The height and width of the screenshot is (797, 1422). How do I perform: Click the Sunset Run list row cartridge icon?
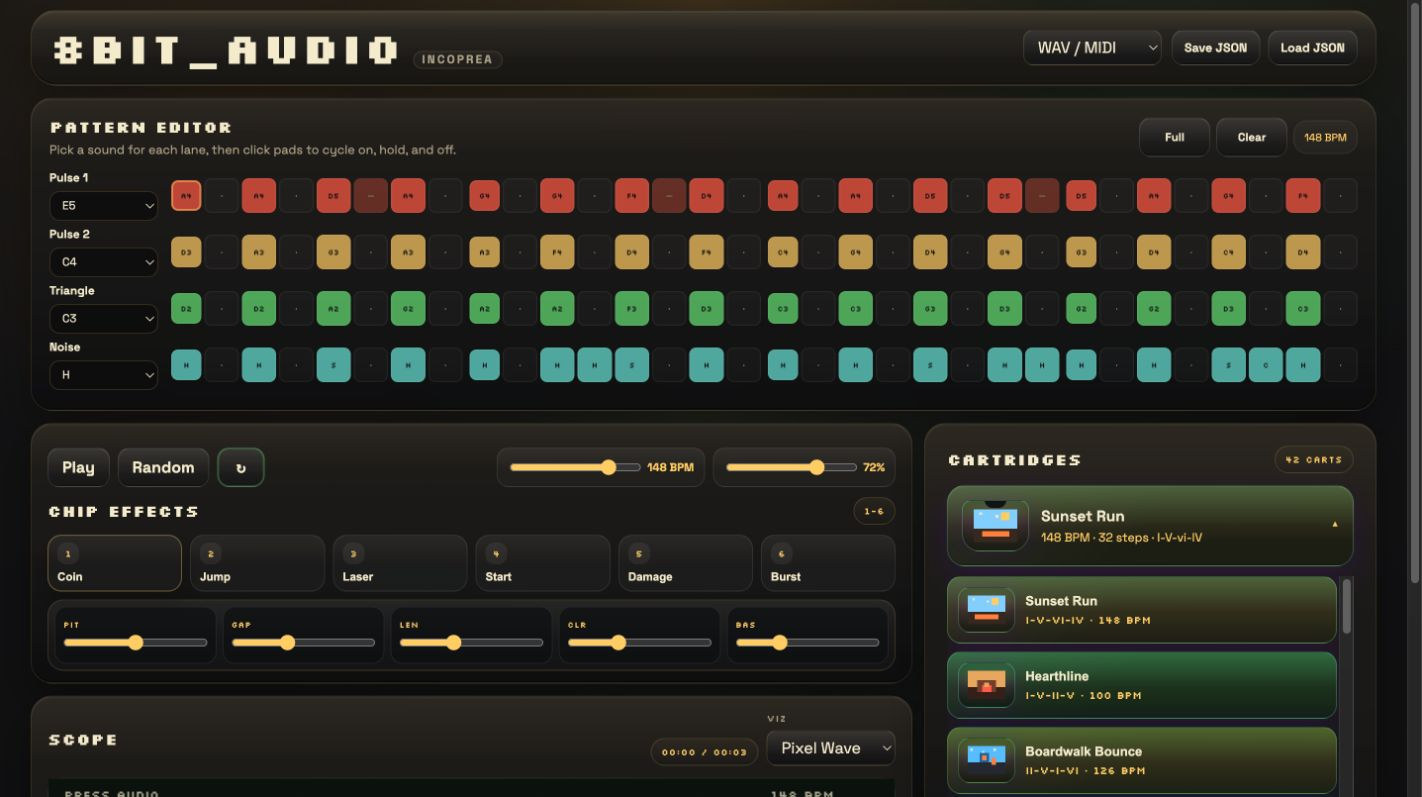coord(986,610)
